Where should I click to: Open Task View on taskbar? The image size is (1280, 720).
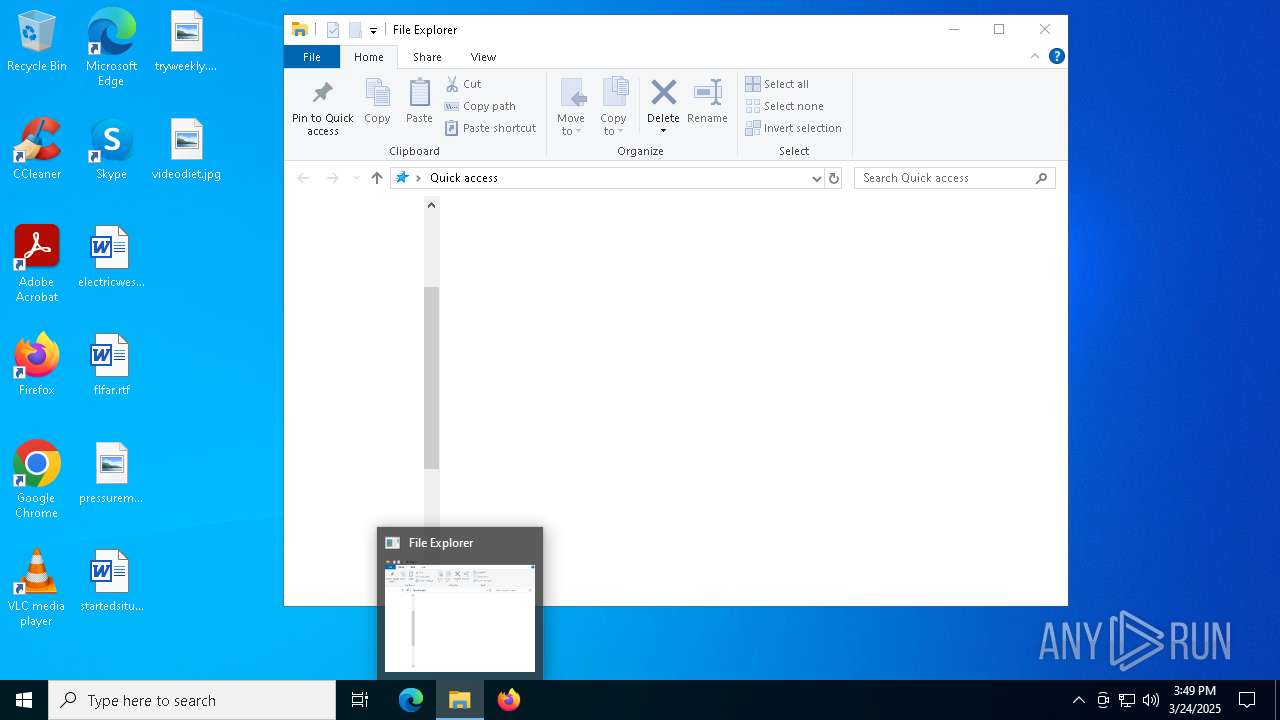click(x=360, y=700)
